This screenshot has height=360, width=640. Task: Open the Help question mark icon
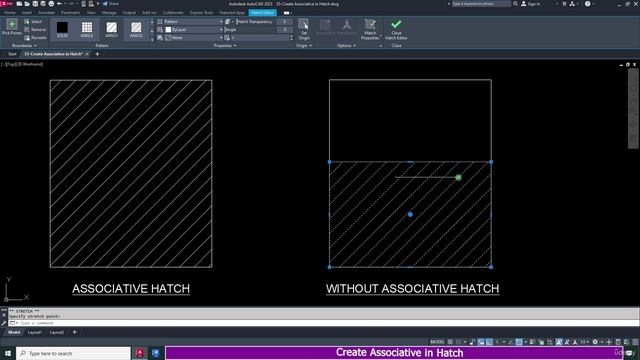tap(587, 4)
